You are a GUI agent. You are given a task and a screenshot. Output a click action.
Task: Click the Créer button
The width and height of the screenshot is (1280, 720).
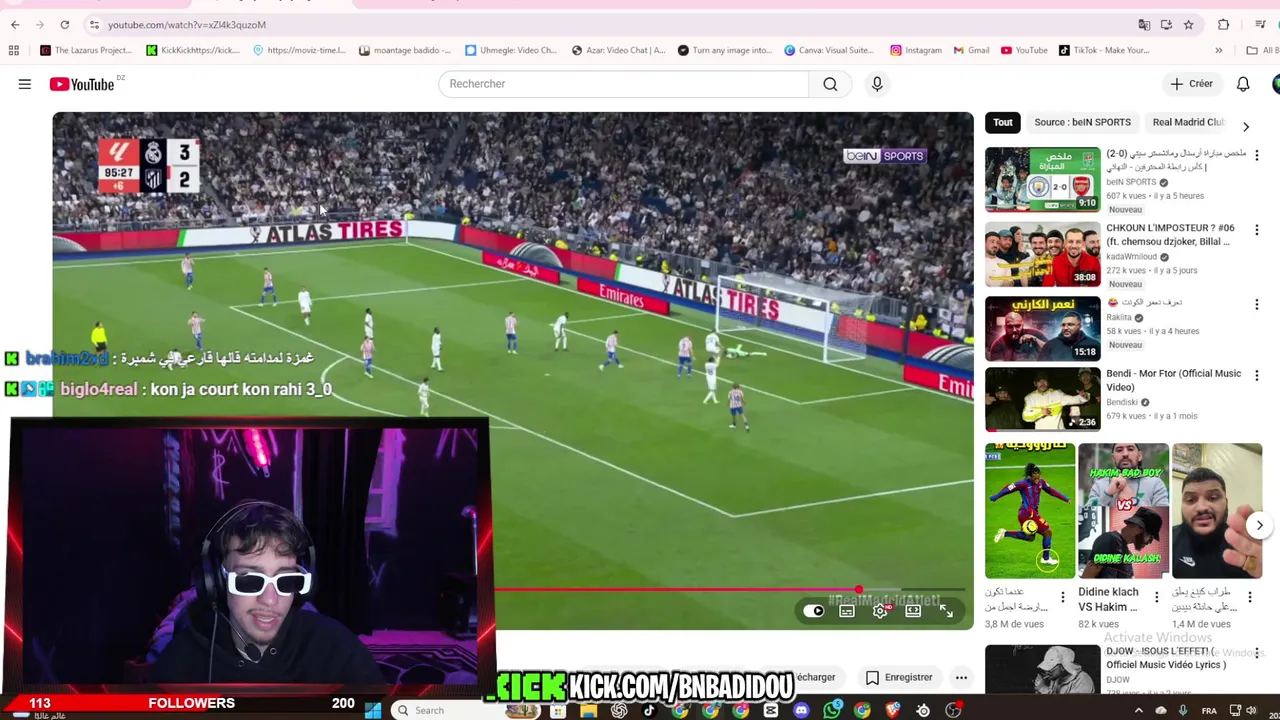[x=1192, y=84]
